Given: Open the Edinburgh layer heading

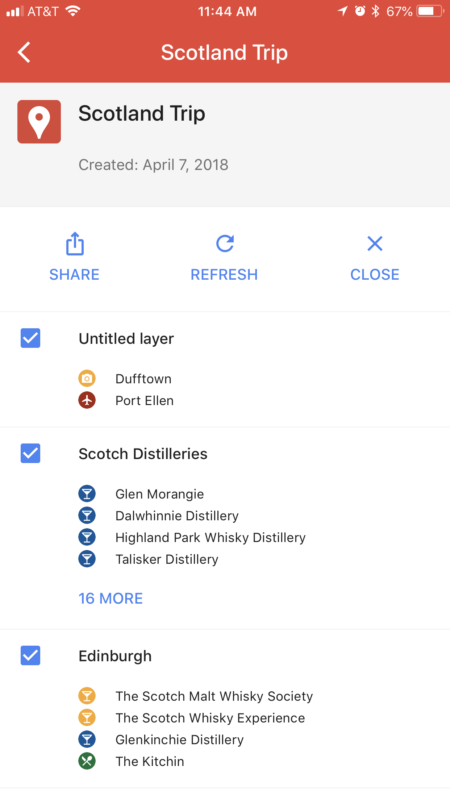Looking at the screenshot, I should pos(115,656).
